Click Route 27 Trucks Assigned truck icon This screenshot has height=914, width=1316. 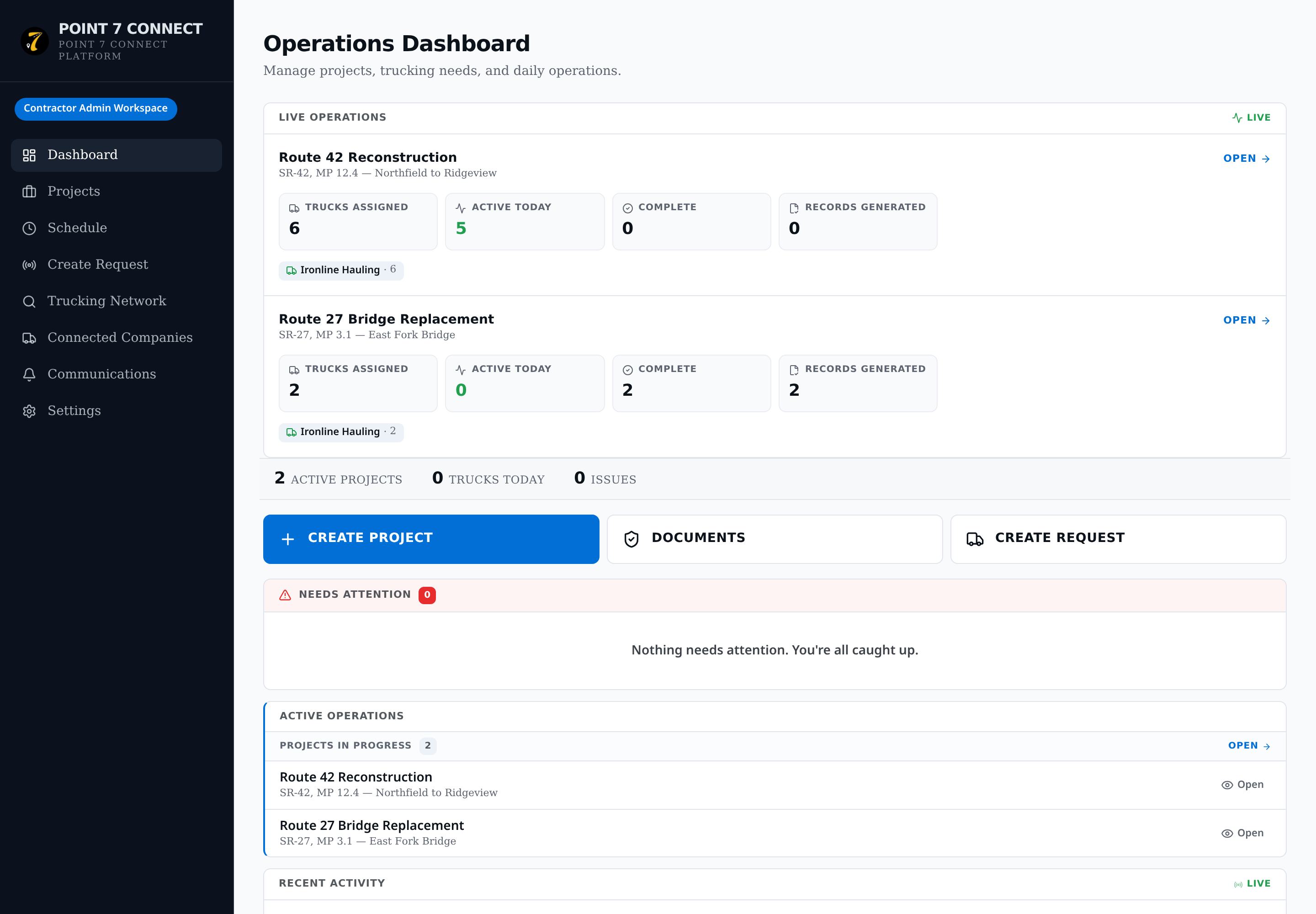[294, 371]
